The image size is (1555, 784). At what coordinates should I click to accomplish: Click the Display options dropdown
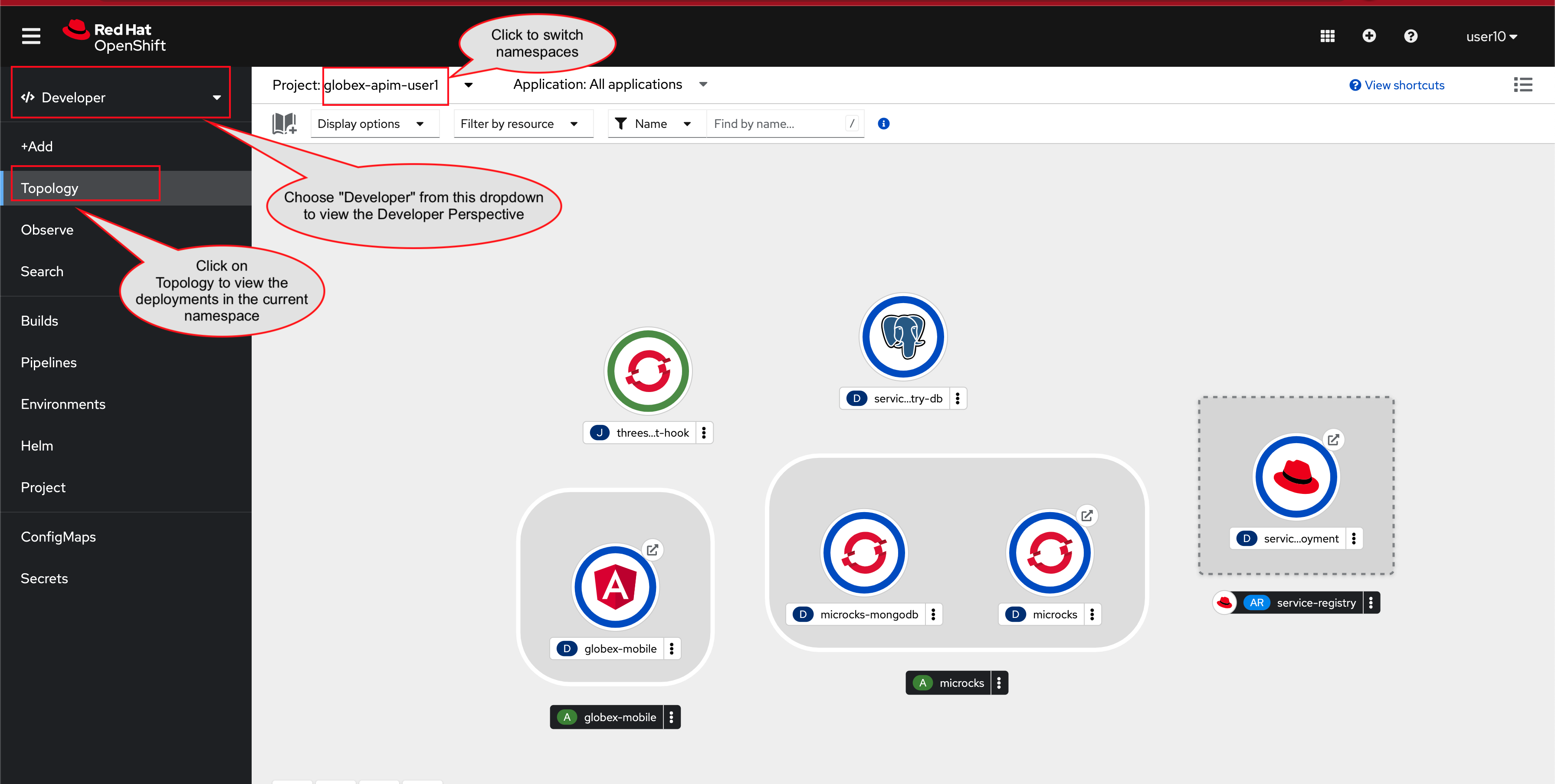371,123
